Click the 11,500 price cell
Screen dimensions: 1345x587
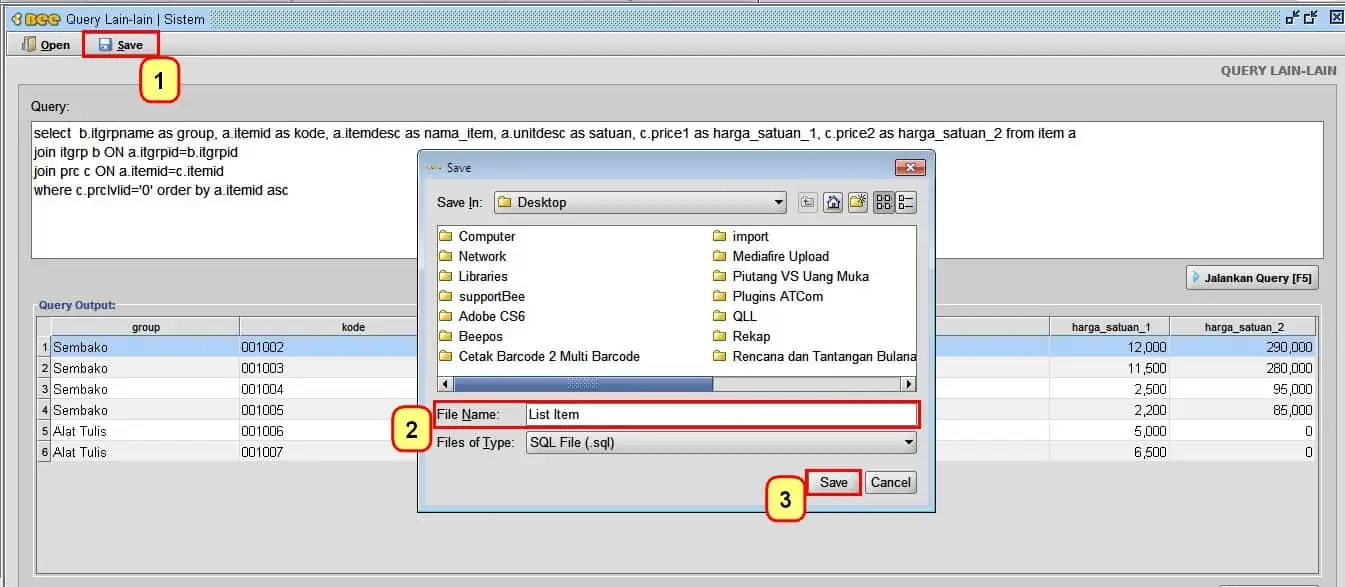(1110, 368)
